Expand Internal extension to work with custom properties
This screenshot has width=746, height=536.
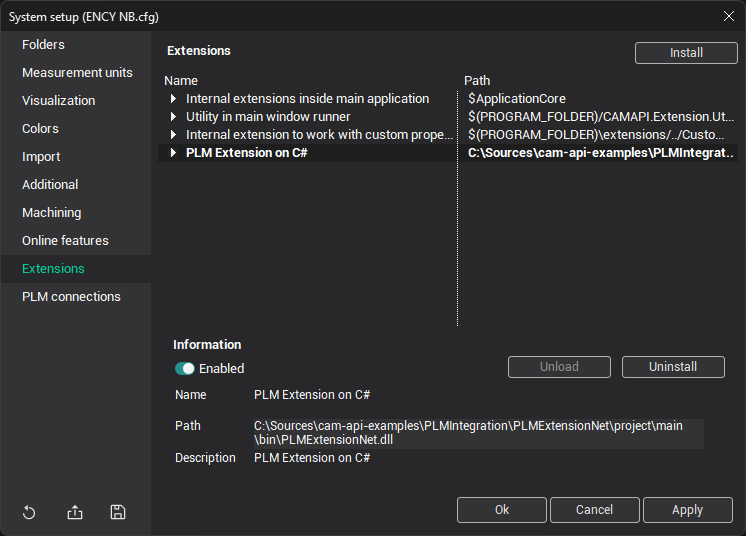(173, 135)
